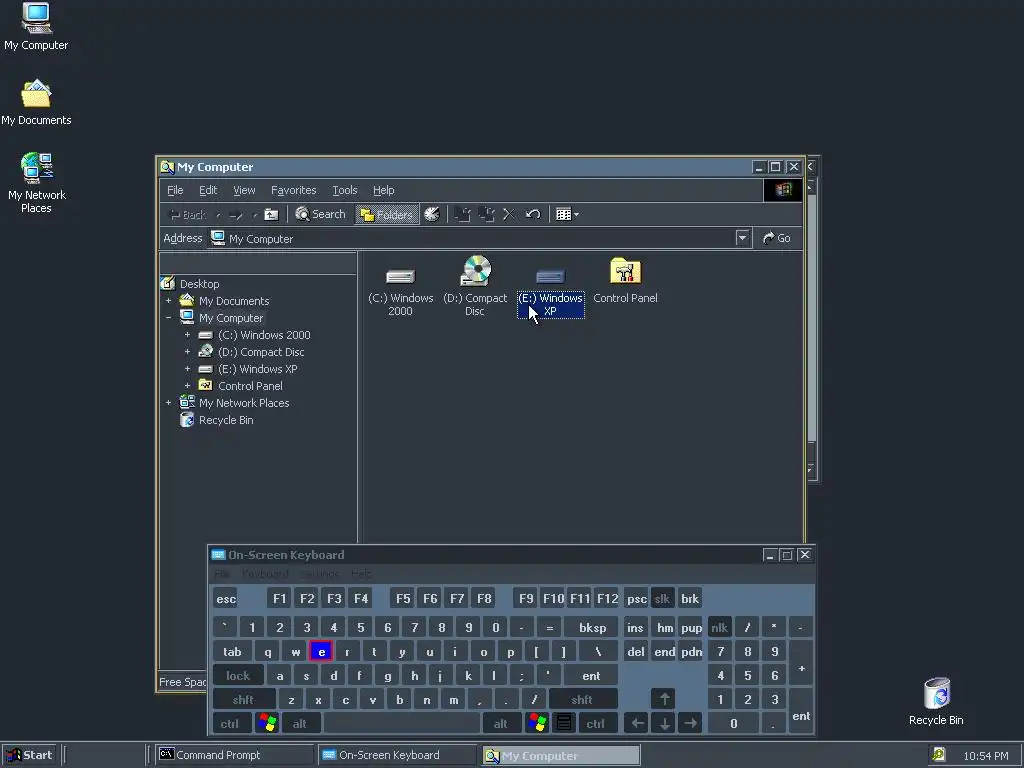1024x768 pixels.
Task: Open the Help menu in My Computer
Action: click(383, 190)
